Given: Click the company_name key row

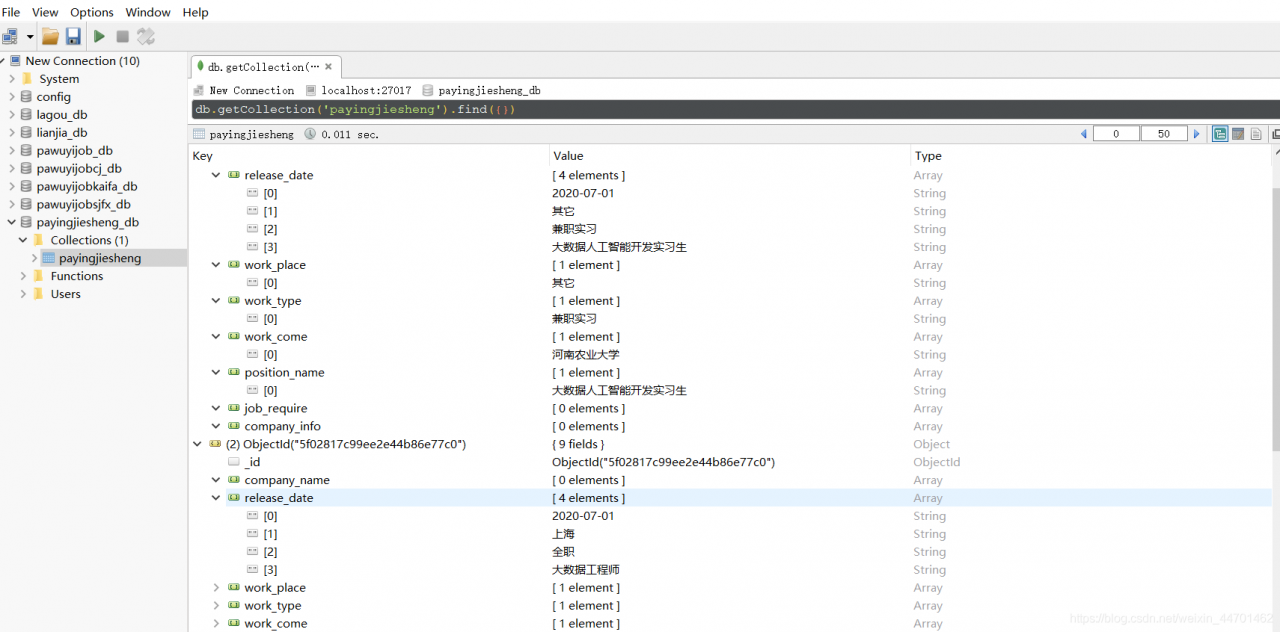Looking at the screenshot, I should coord(287,480).
